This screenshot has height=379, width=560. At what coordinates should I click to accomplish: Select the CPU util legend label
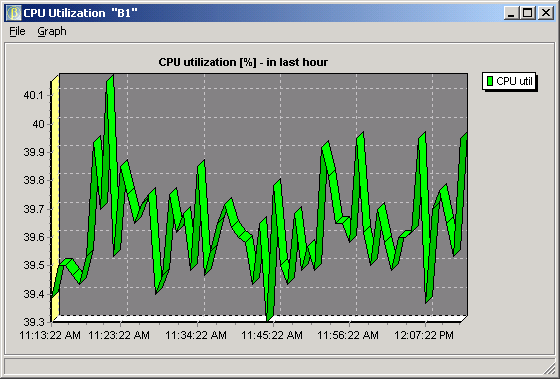[x=514, y=81]
